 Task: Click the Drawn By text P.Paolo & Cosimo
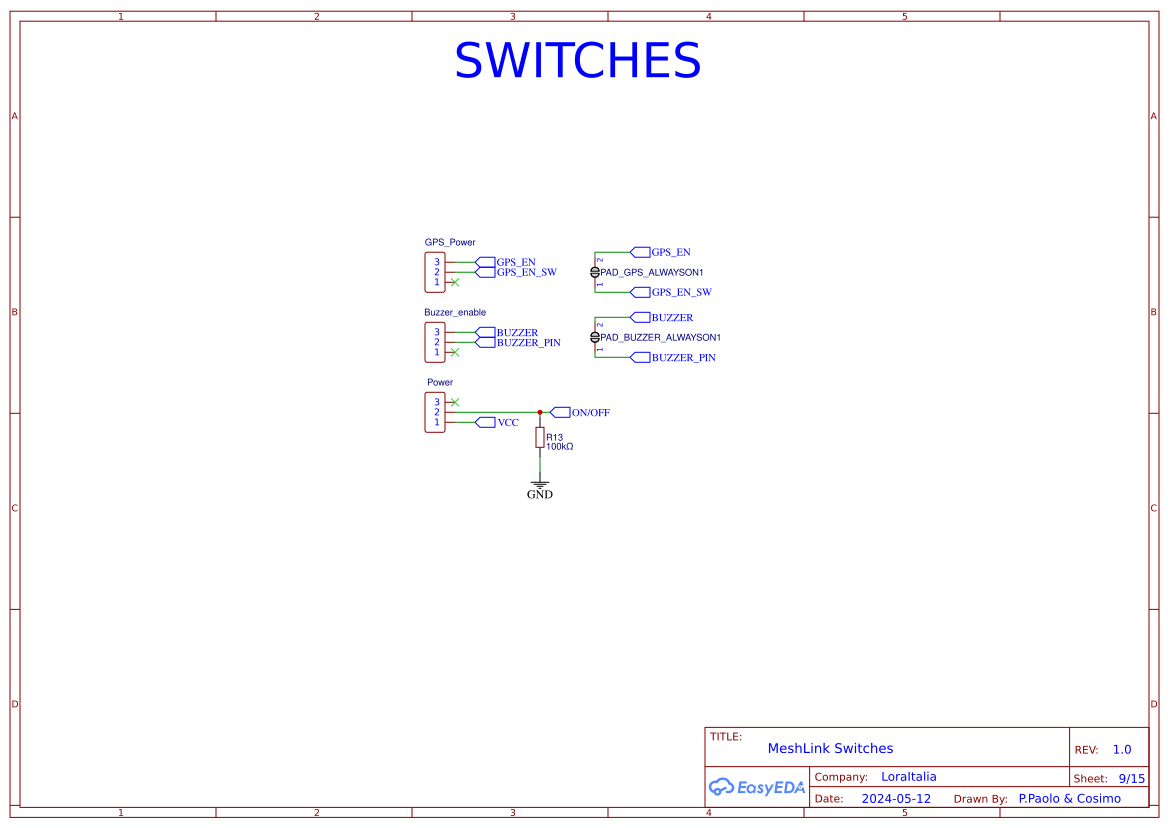(1069, 798)
